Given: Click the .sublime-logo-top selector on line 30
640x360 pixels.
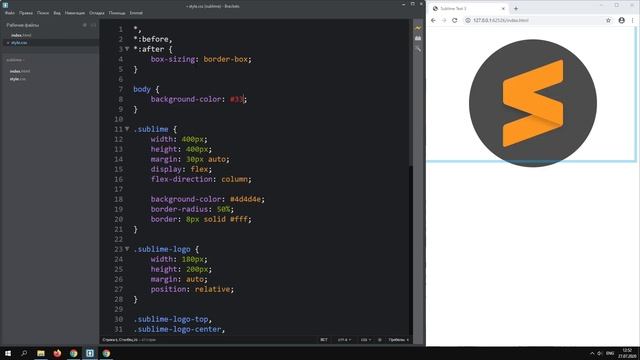Looking at the screenshot, I should tap(171, 319).
